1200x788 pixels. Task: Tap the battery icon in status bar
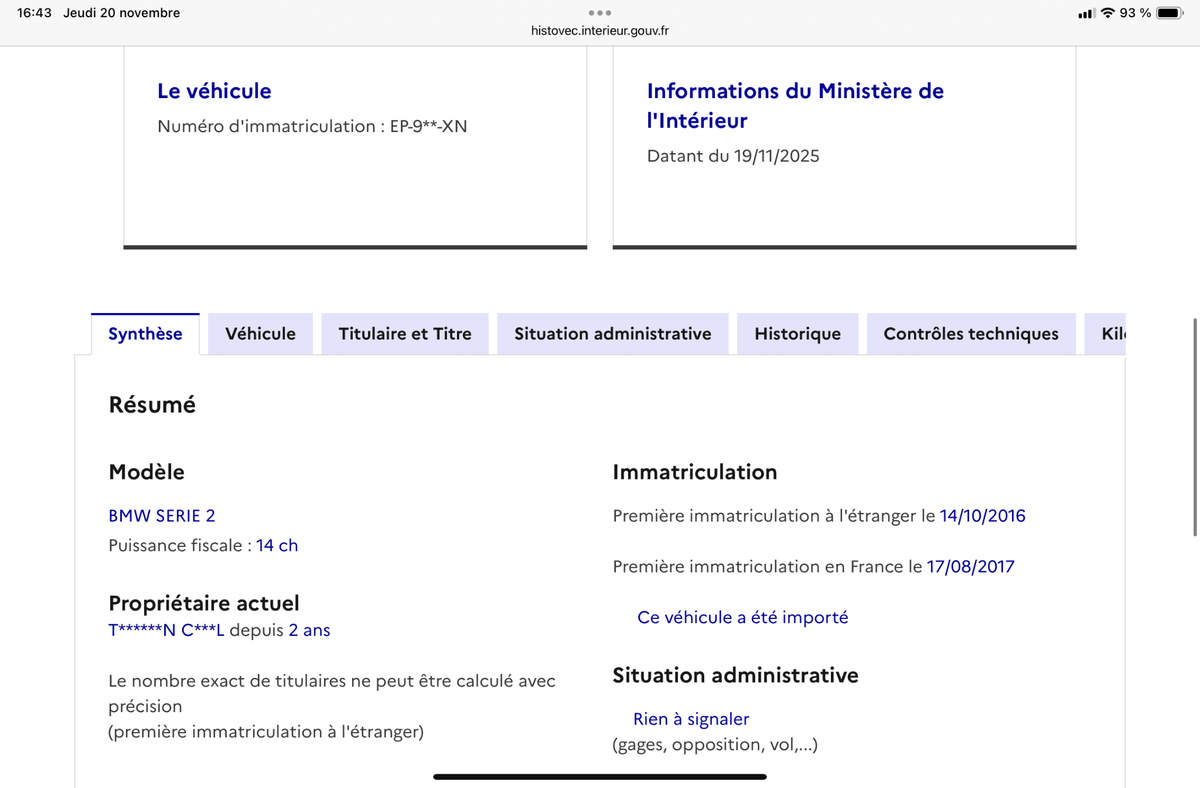(1169, 13)
